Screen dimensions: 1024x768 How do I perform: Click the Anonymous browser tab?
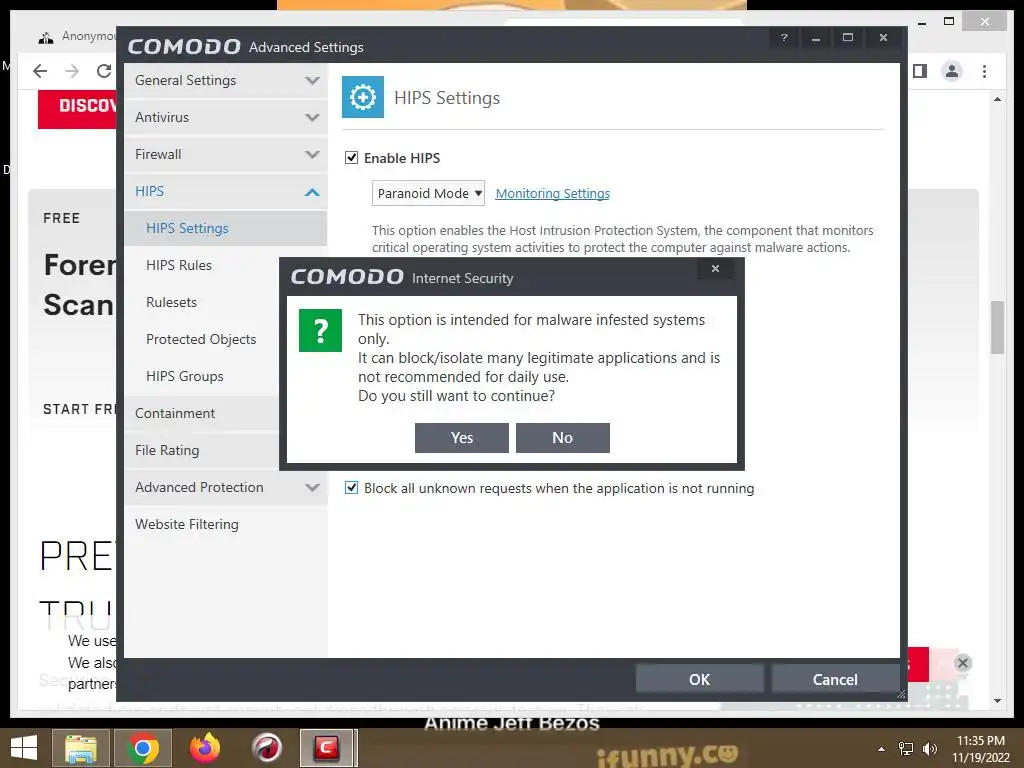76,37
